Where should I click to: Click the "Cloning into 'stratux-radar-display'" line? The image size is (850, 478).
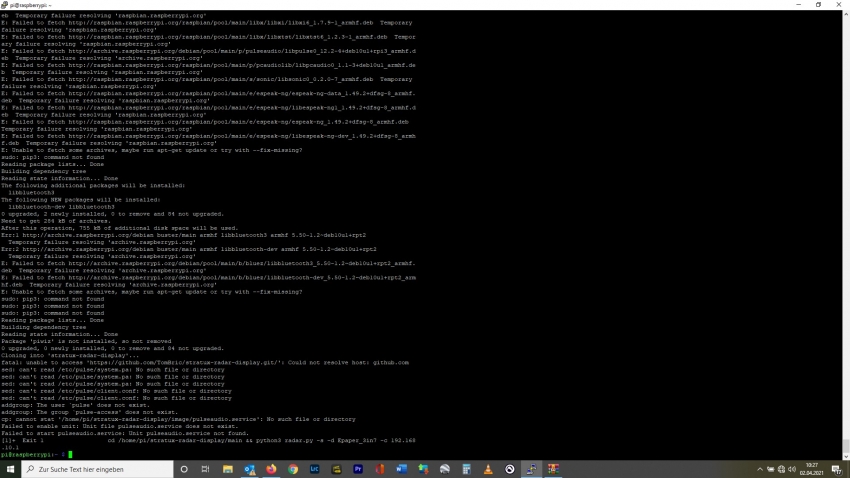point(70,356)
